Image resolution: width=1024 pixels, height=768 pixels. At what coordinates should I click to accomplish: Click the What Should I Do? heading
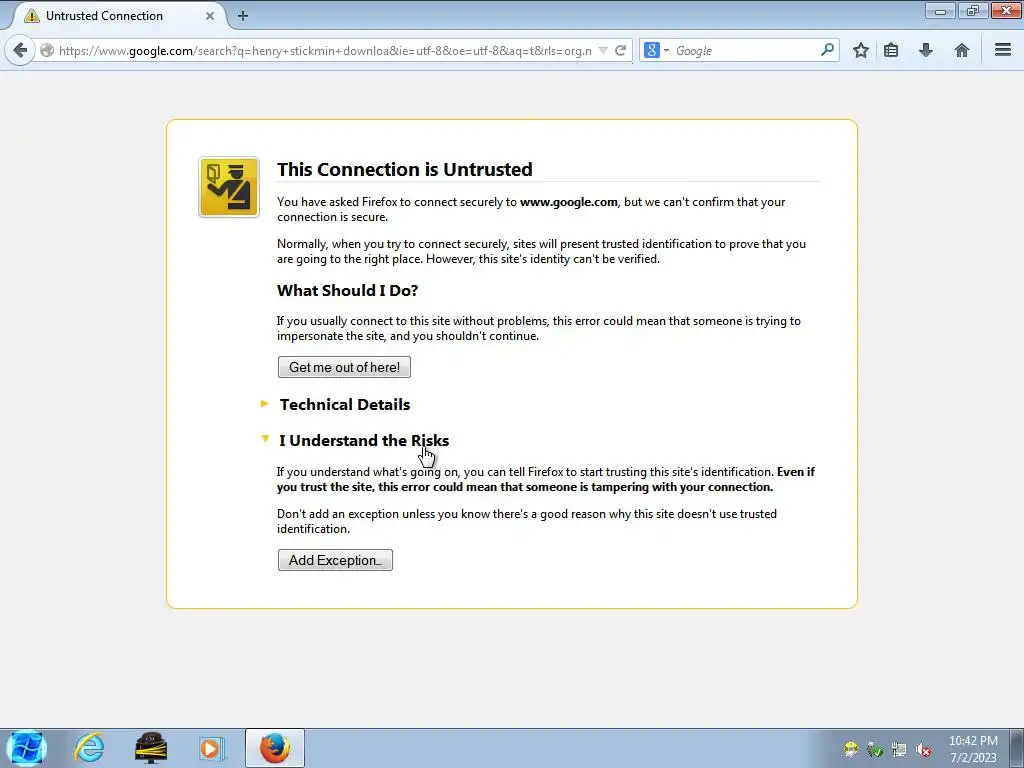pos(347,291)
